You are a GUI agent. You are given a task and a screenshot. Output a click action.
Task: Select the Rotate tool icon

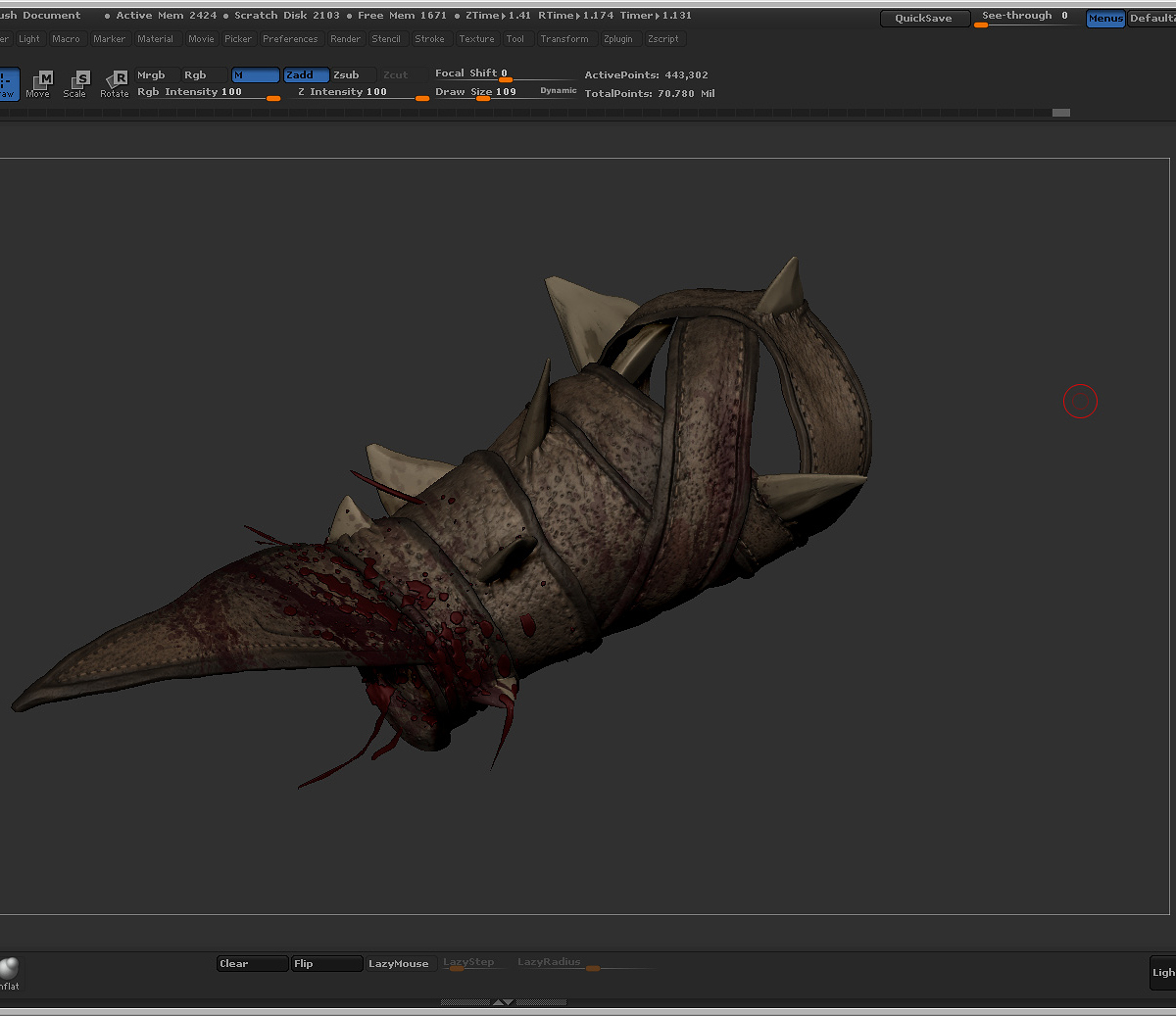pos(115,83)
